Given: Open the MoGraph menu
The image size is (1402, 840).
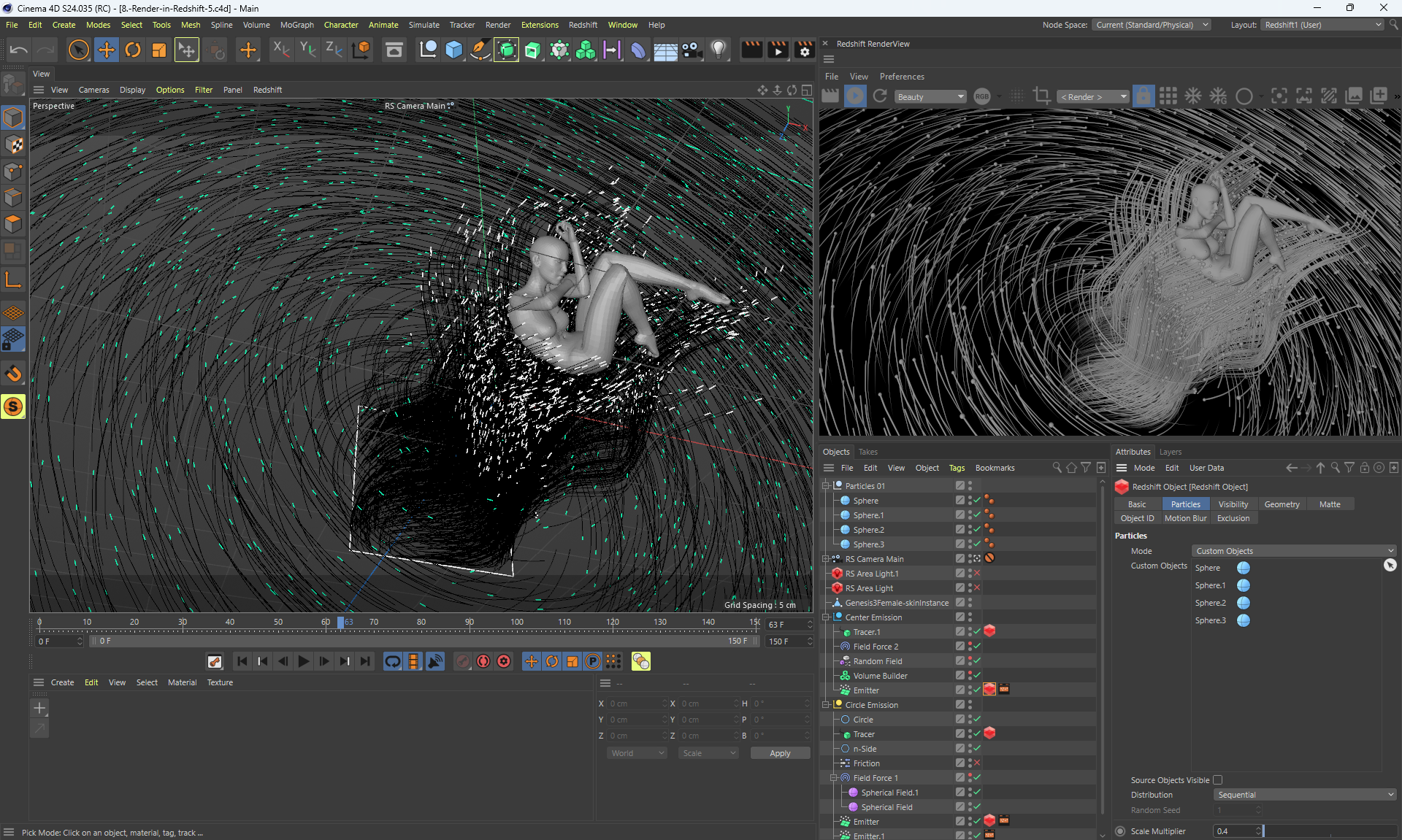Looking at the screenshot, I should 296,25.
